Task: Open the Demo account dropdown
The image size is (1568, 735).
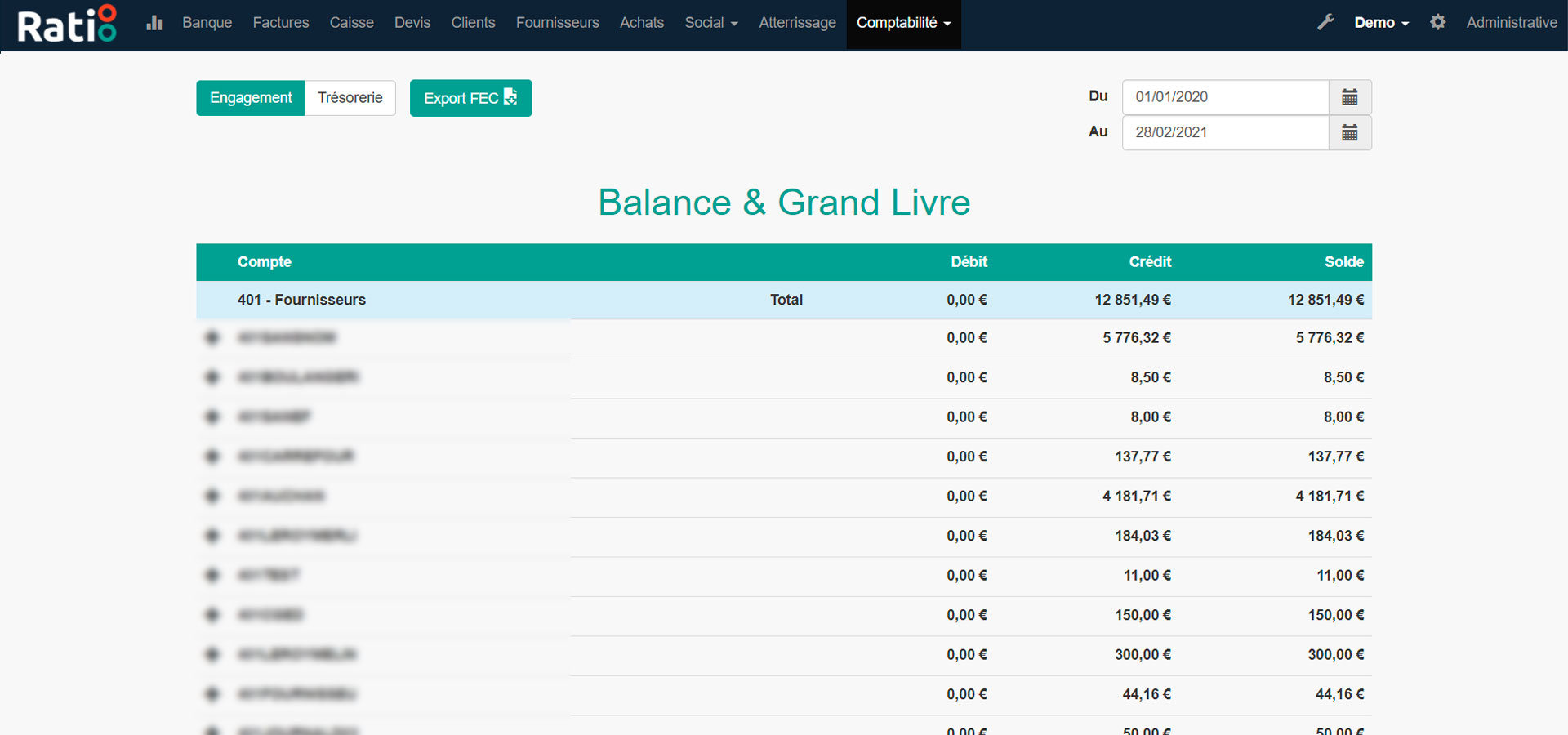Action: pos(1381,23)
